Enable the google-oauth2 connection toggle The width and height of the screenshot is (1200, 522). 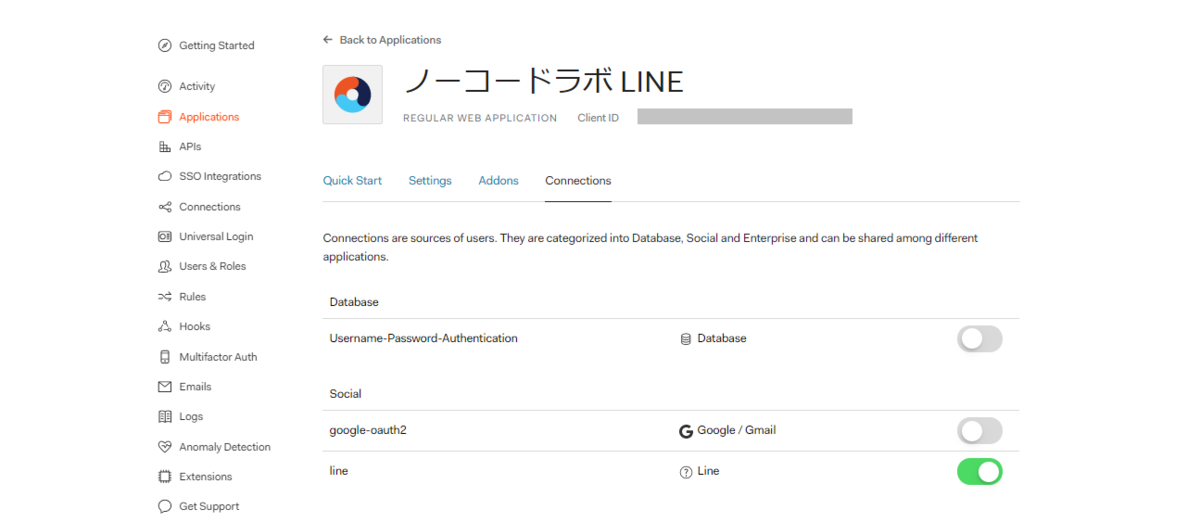click(x=980, y=431)
